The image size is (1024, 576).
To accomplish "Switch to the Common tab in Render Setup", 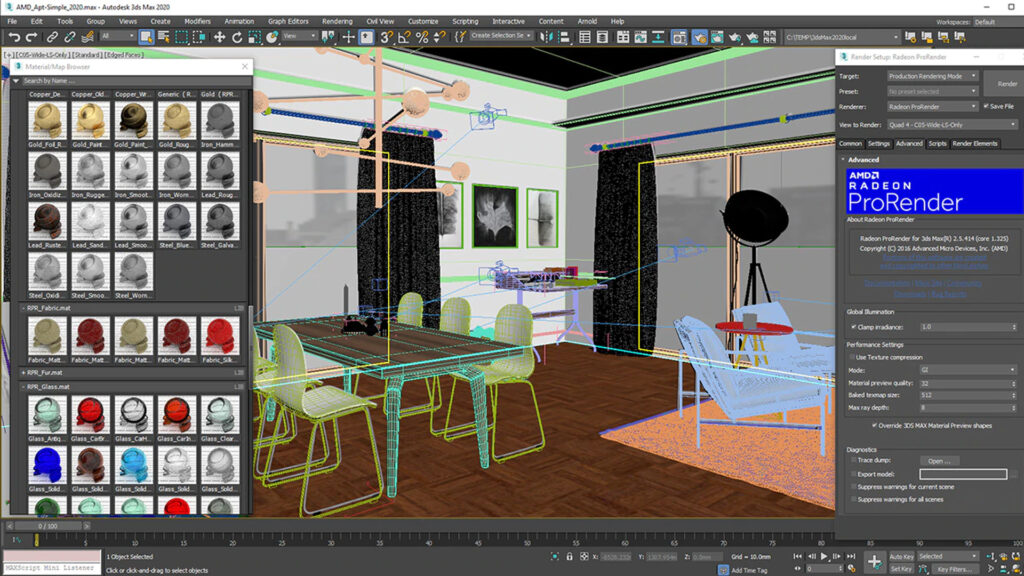I will click(x=850, y=144).
